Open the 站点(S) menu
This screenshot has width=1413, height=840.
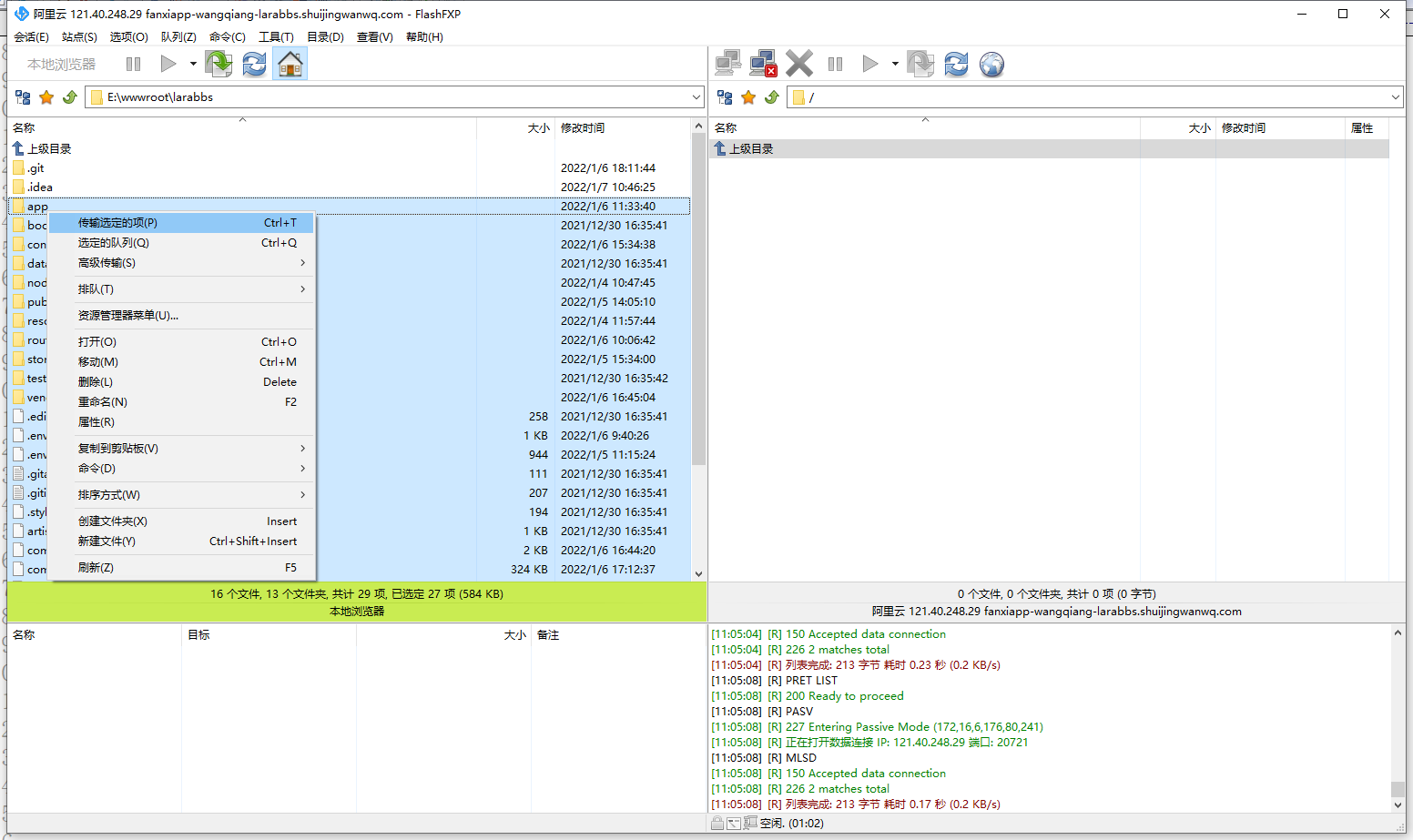click(x=79, y=37)
